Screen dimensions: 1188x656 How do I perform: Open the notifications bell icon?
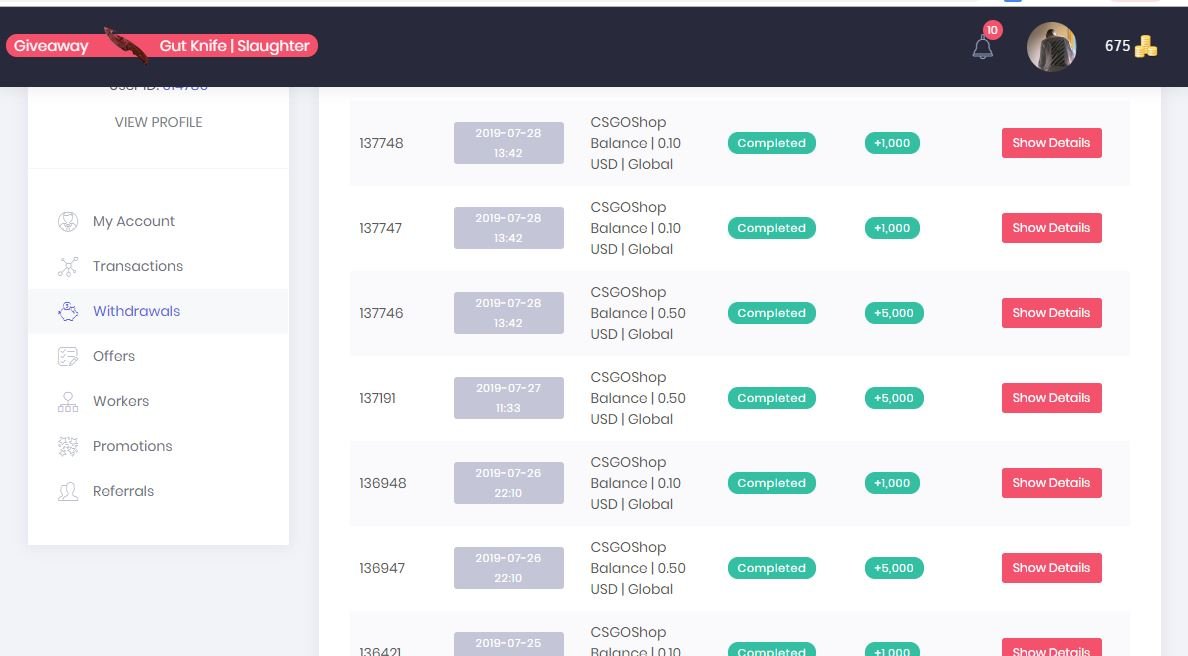point(983,47)
